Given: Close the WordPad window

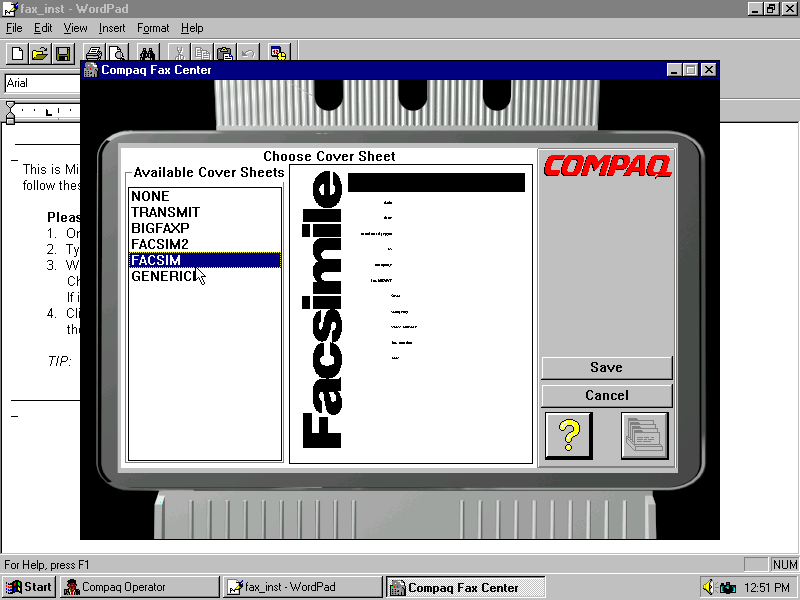Looking at the screenshot, I should coord(789,9).
